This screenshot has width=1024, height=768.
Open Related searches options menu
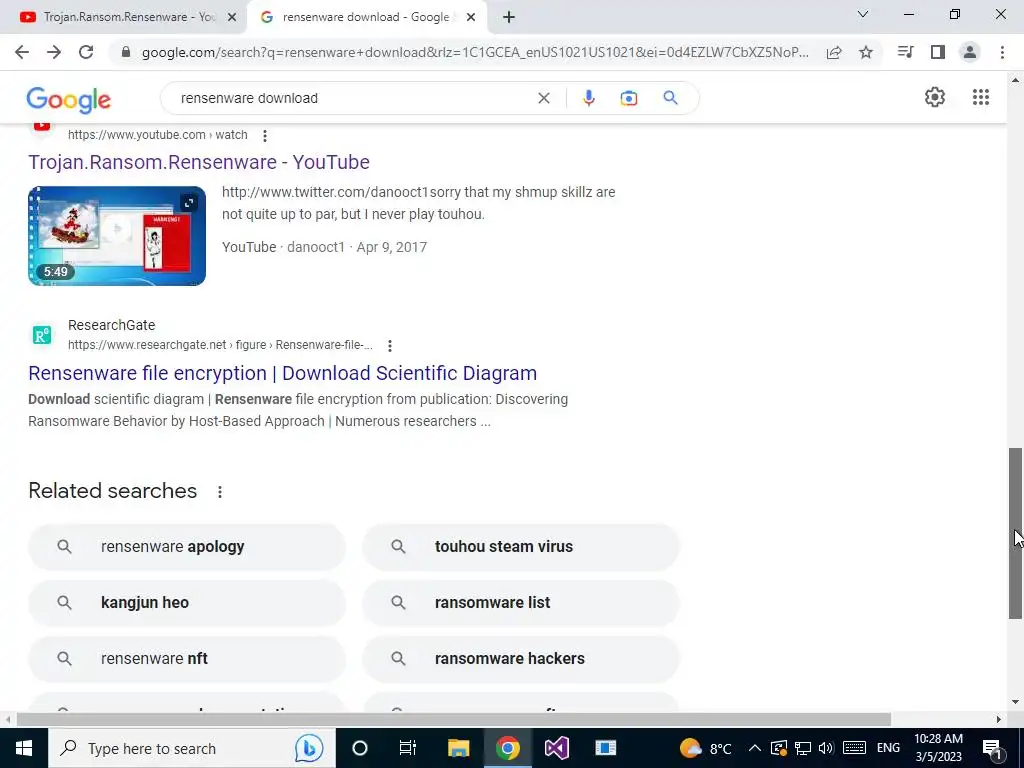tap(220, 492)
